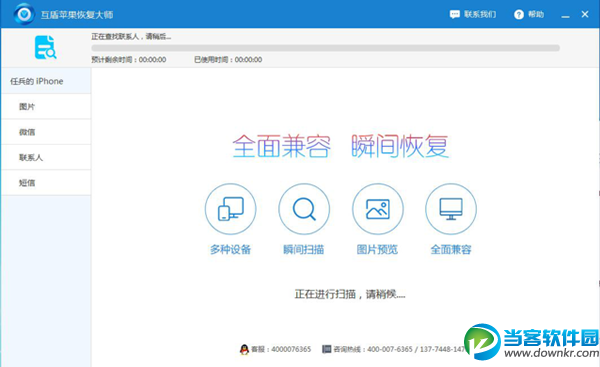Click the 已使用时间 00:00:00 text
Screen dimensions: 600x367
pos(228,60)
